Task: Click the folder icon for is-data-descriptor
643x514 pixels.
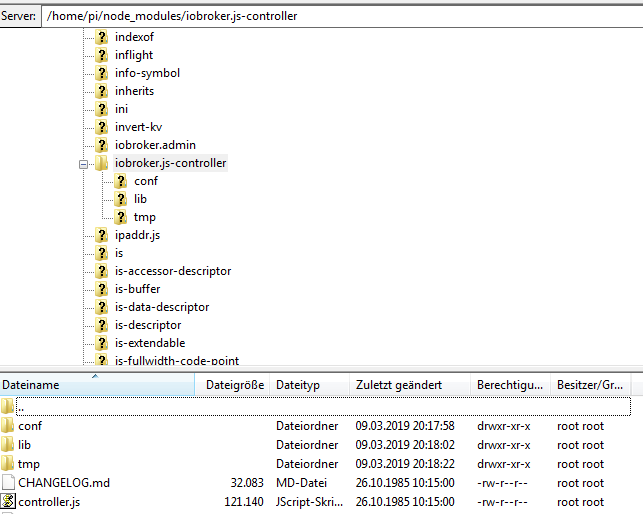Action: coord(101,308)
